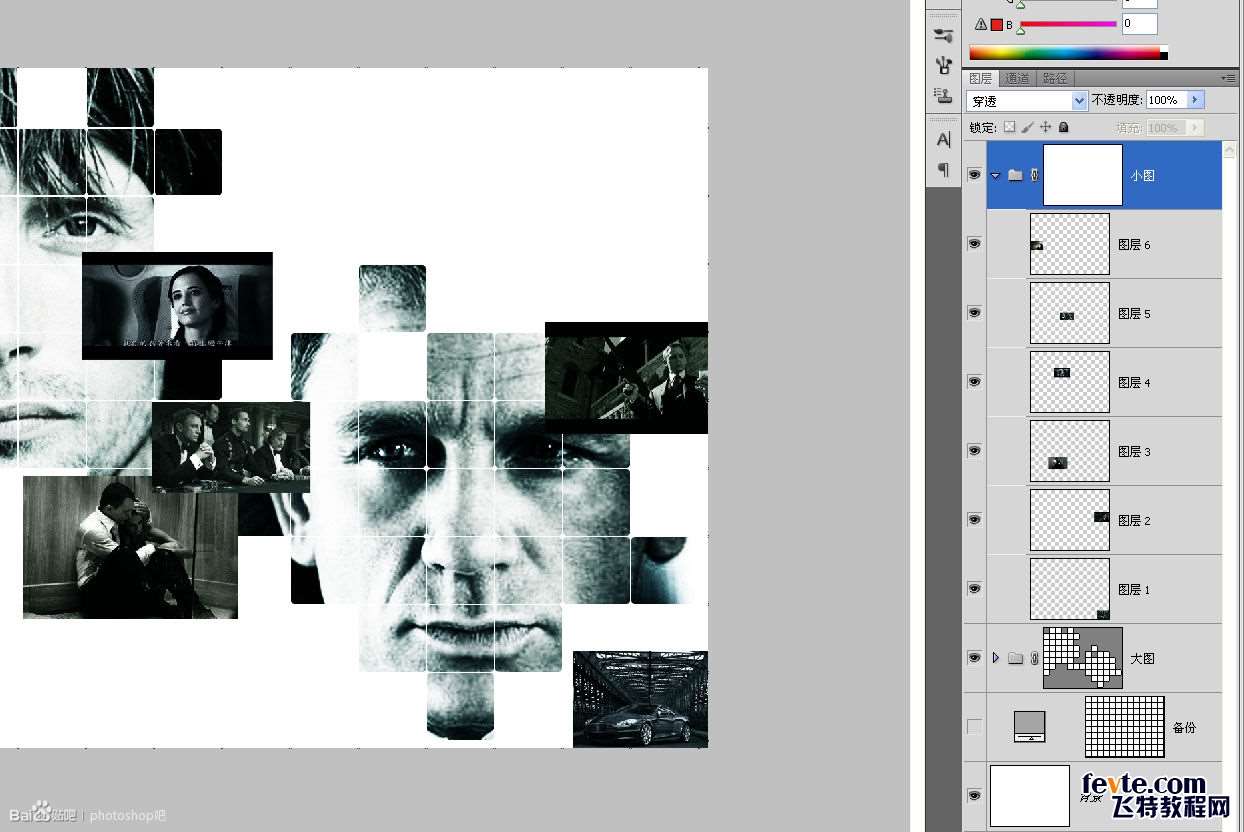1244x832 pixels.
Task: Open the Character panel icon
Action: [x=943, y=140]
